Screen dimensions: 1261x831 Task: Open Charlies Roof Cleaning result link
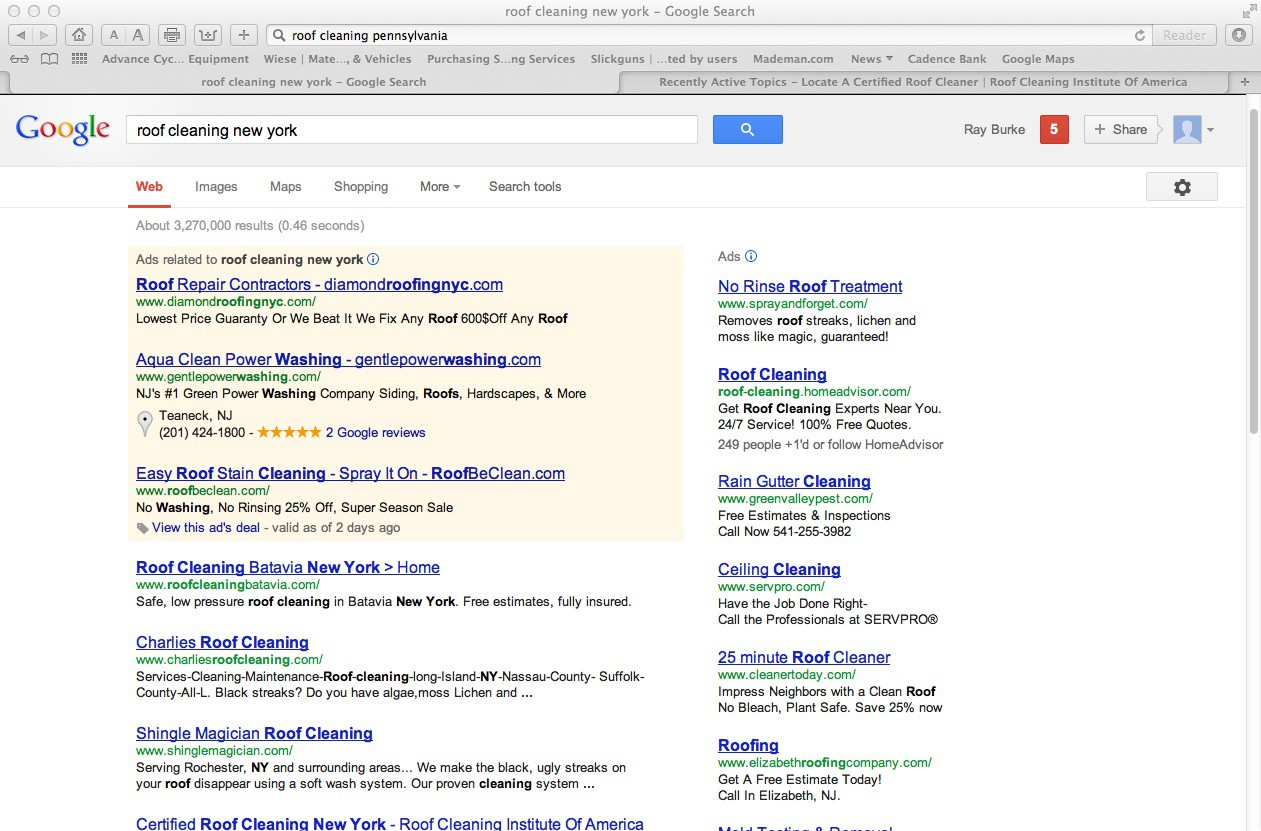point(222,642)
